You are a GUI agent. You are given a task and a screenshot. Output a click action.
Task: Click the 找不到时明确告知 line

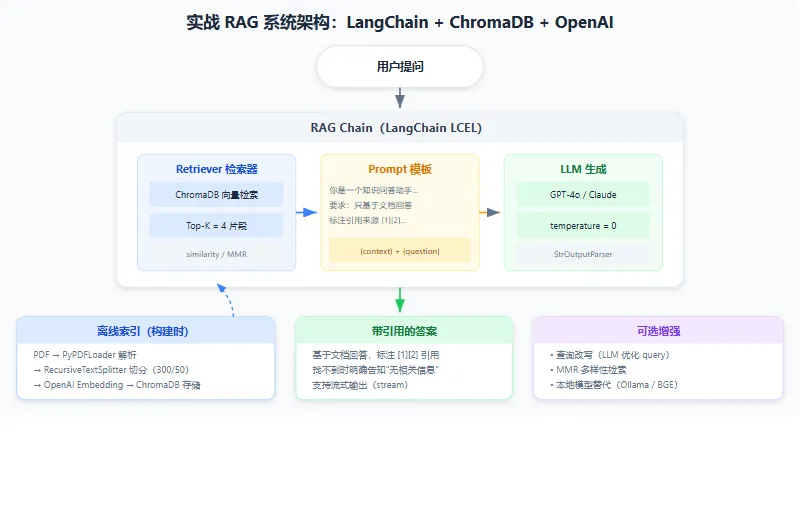[376, 369]
